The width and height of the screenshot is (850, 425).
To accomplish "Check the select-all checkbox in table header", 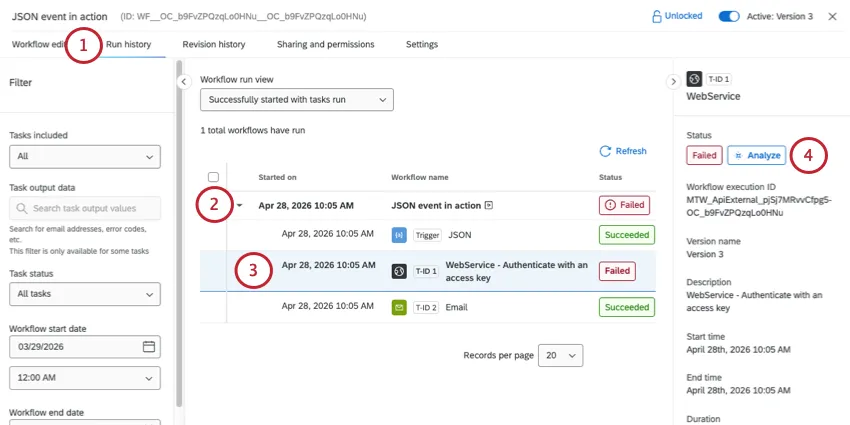I will [x=213, y=177].
